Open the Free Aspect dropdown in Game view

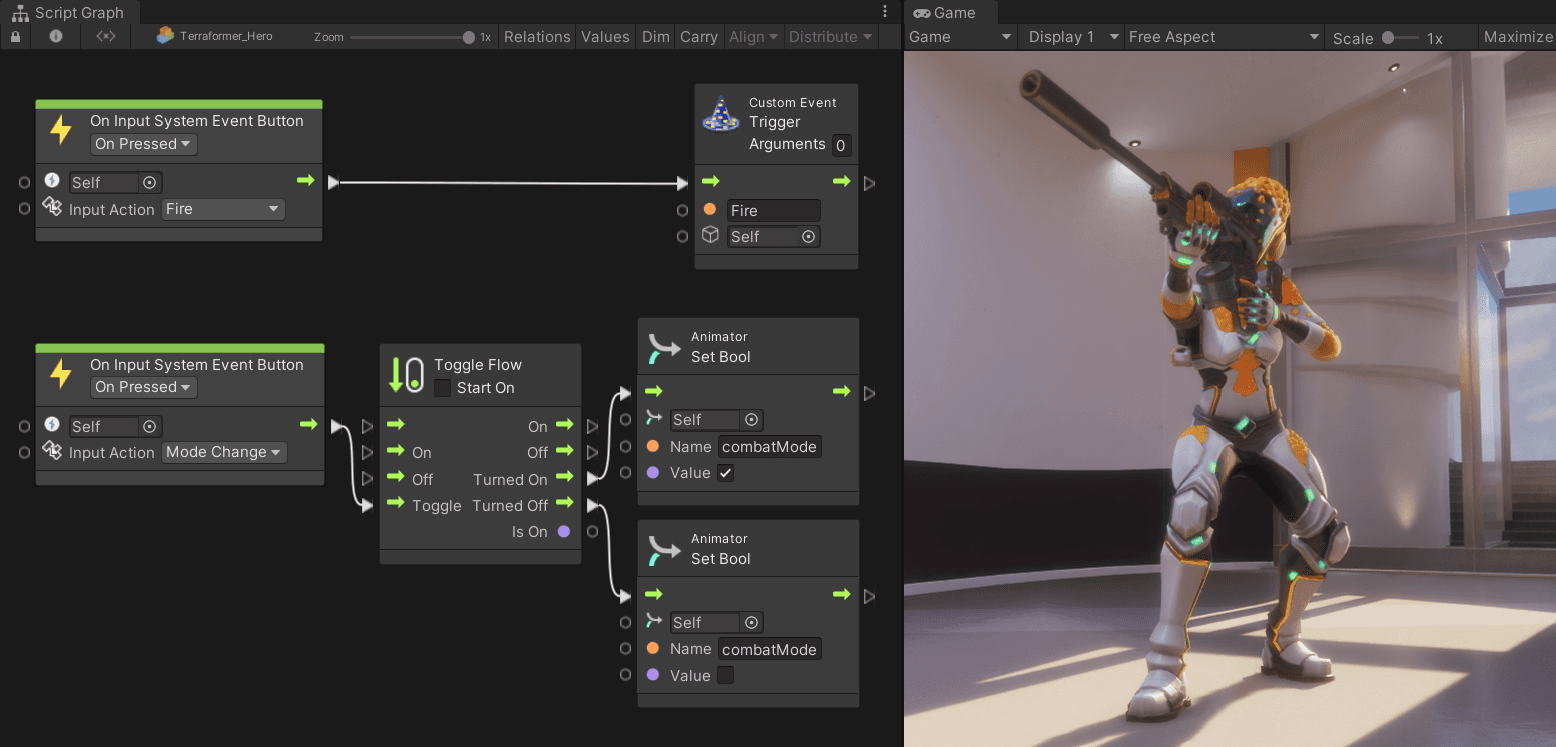[x=1222, y=36]
